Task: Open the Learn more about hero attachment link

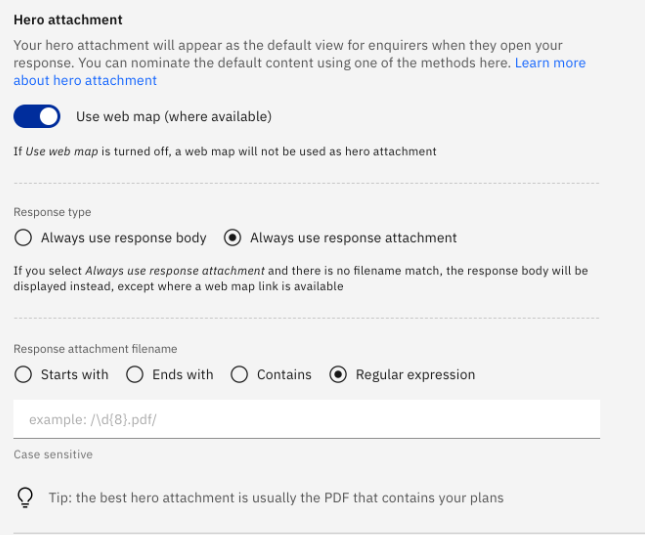Action: click(550, 63)
